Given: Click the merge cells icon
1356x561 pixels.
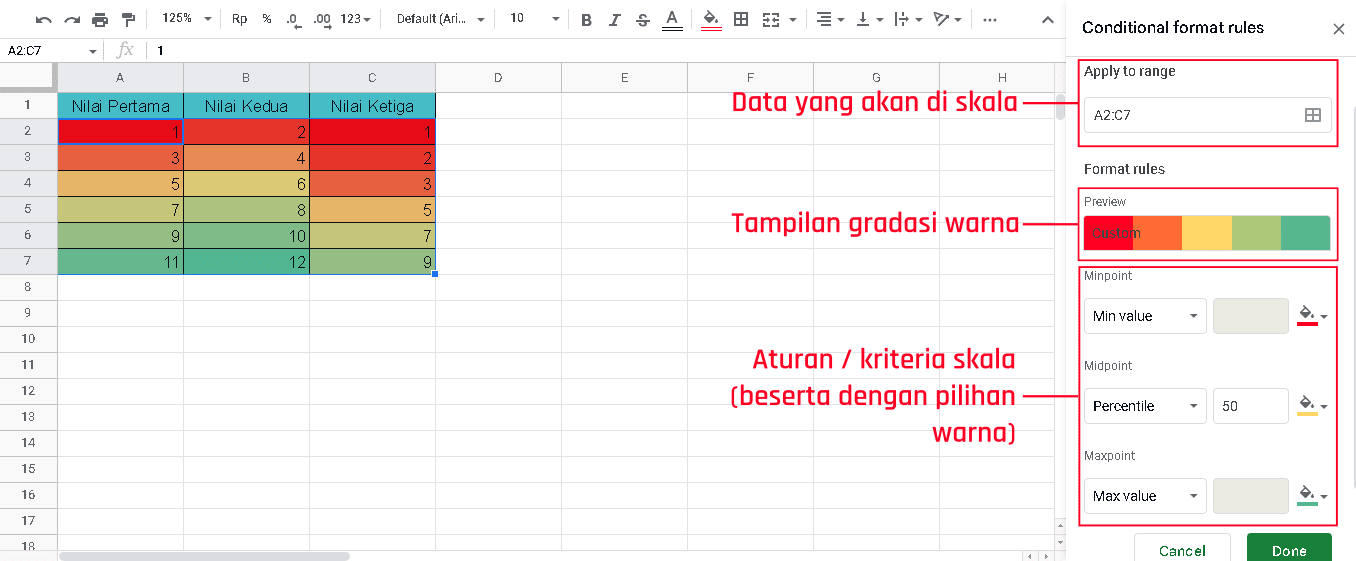Looking at the screenshot, I should pyautogui.click(x=770, y=19).
